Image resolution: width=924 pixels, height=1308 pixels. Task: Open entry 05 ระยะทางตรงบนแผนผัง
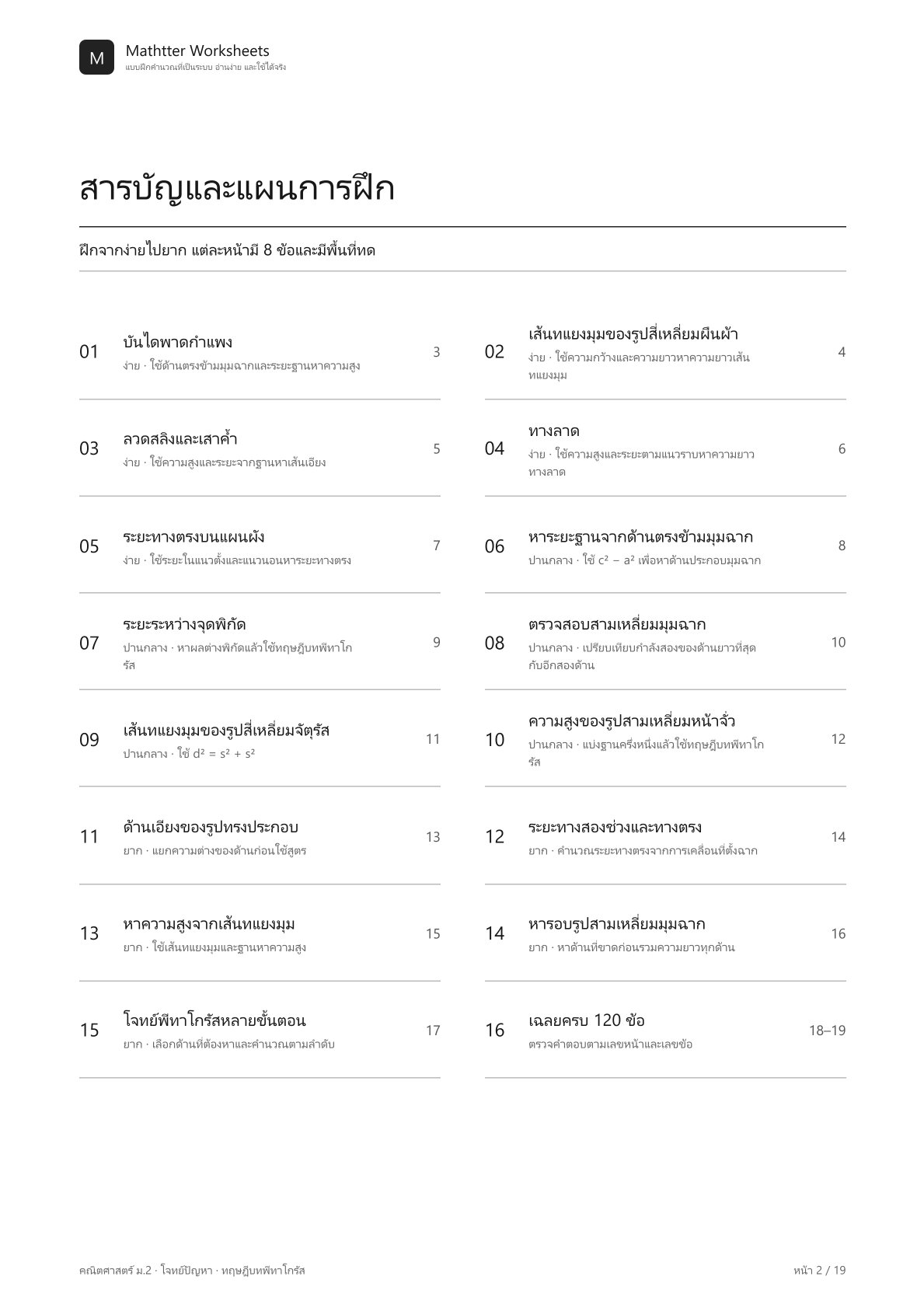click(260, 546)
